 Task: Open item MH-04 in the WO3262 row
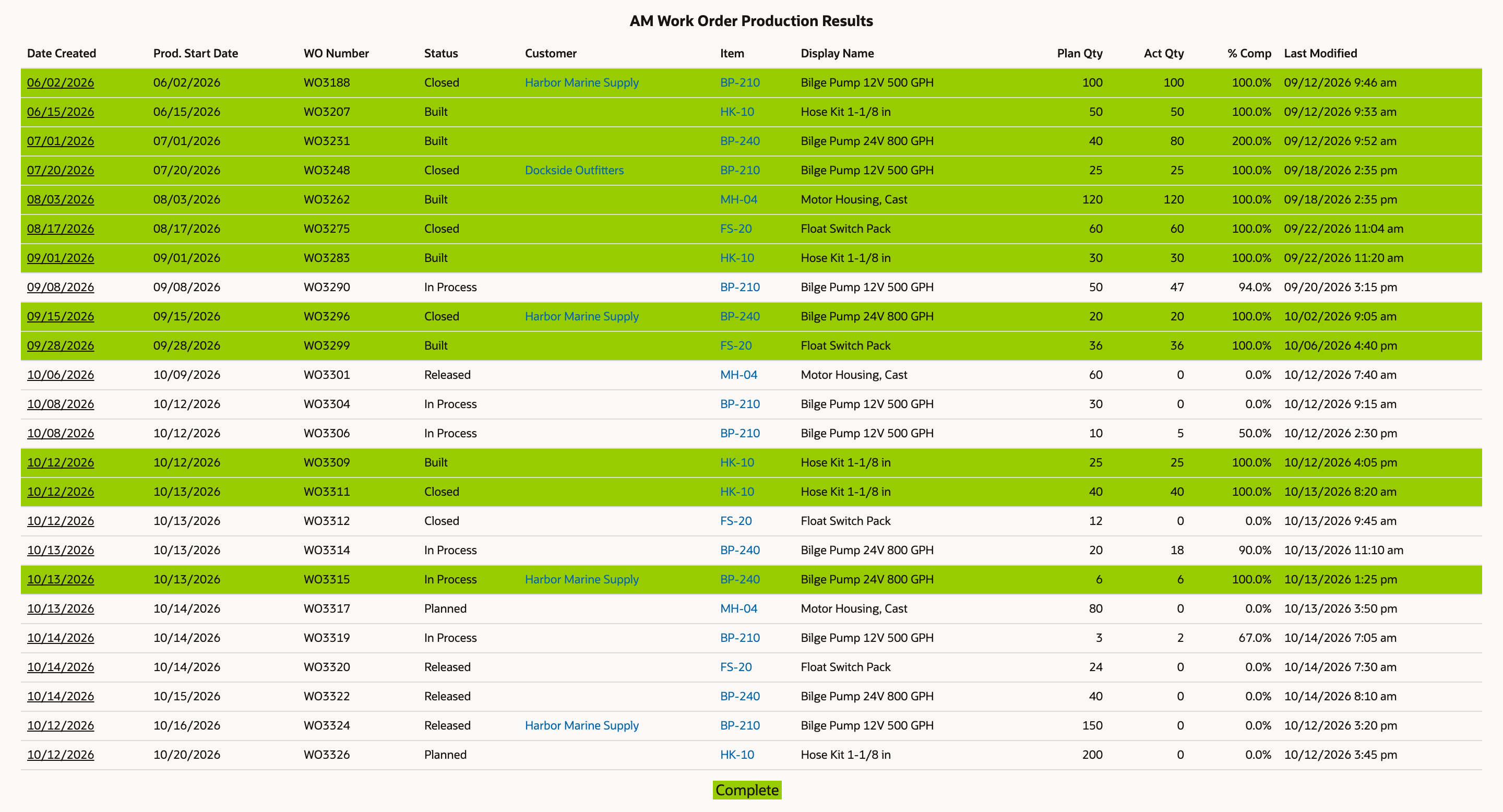[x=738, y=199]
